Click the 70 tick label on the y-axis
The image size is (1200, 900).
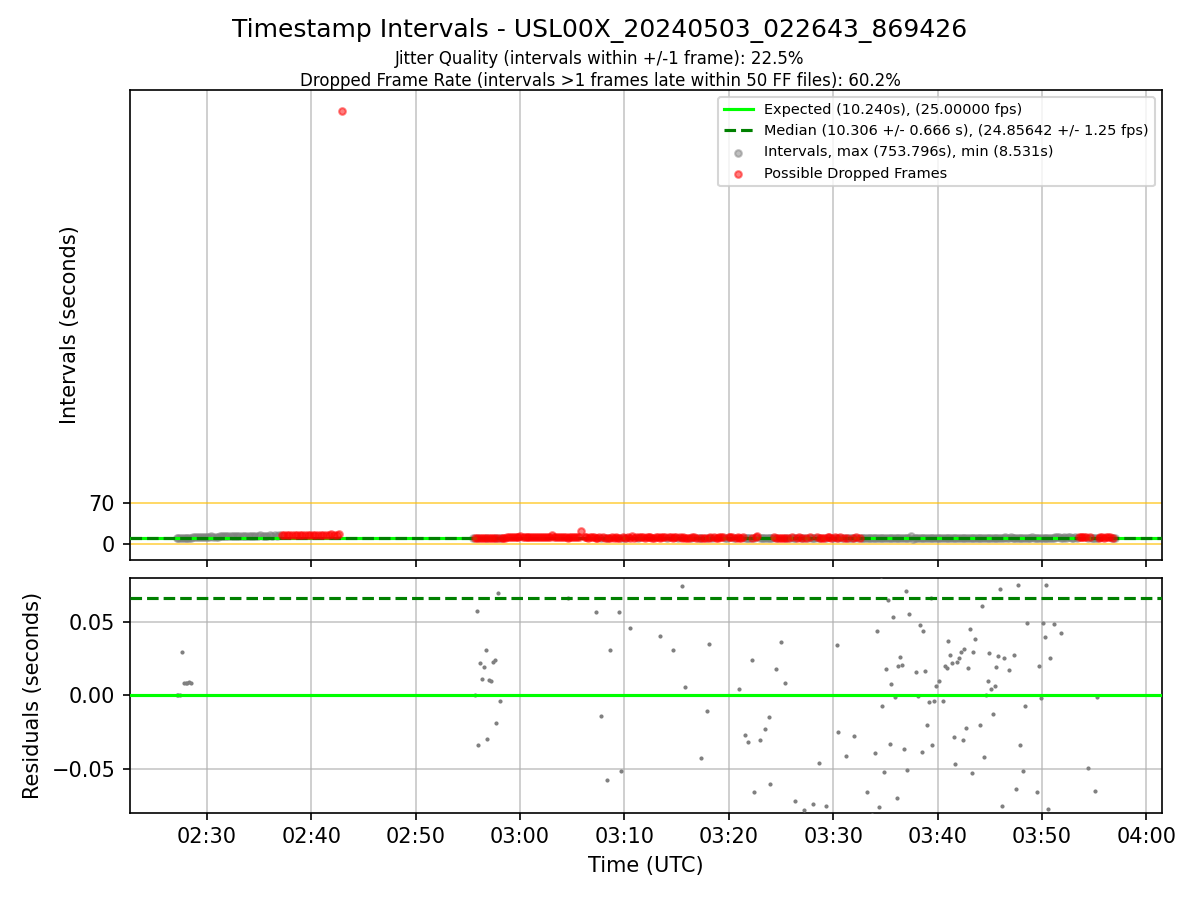click(103, 504)
